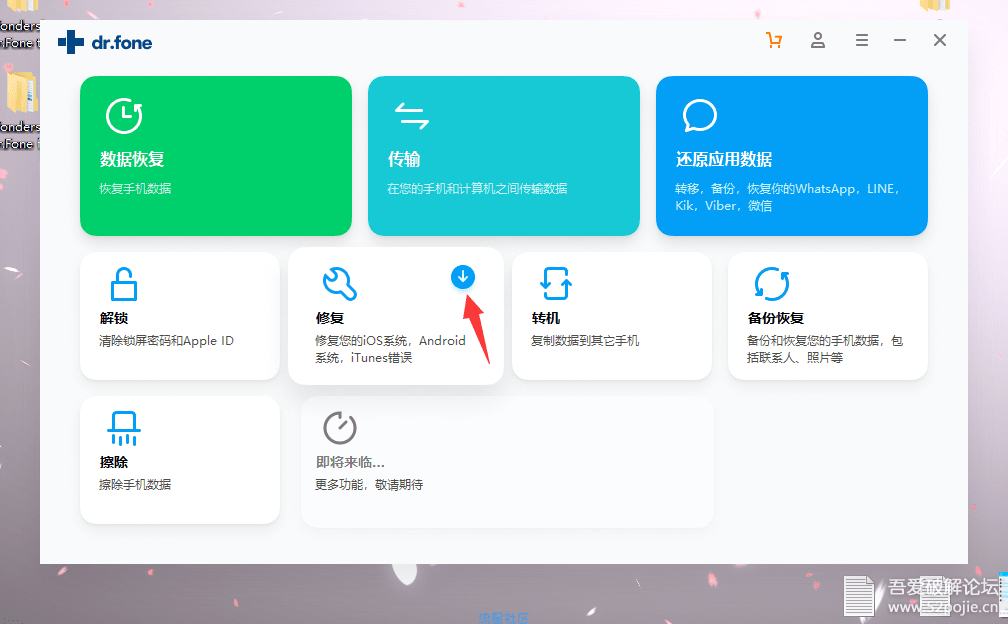Viewport: 1008px width, 624px height.
Task: Close the dr.fone window
Action: click(x=940, y=40)
